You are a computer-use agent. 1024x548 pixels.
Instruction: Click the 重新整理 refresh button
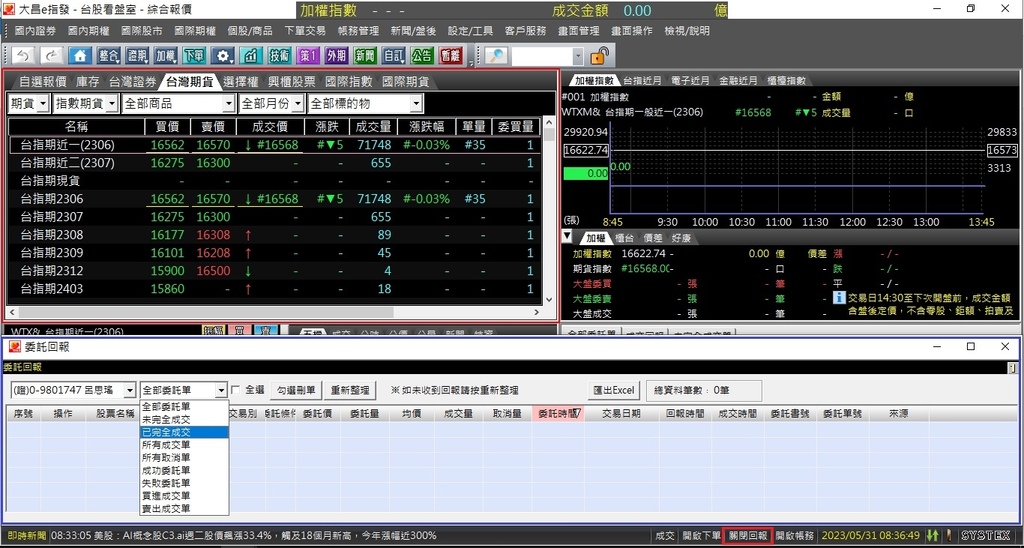click(x=350, y=391)
